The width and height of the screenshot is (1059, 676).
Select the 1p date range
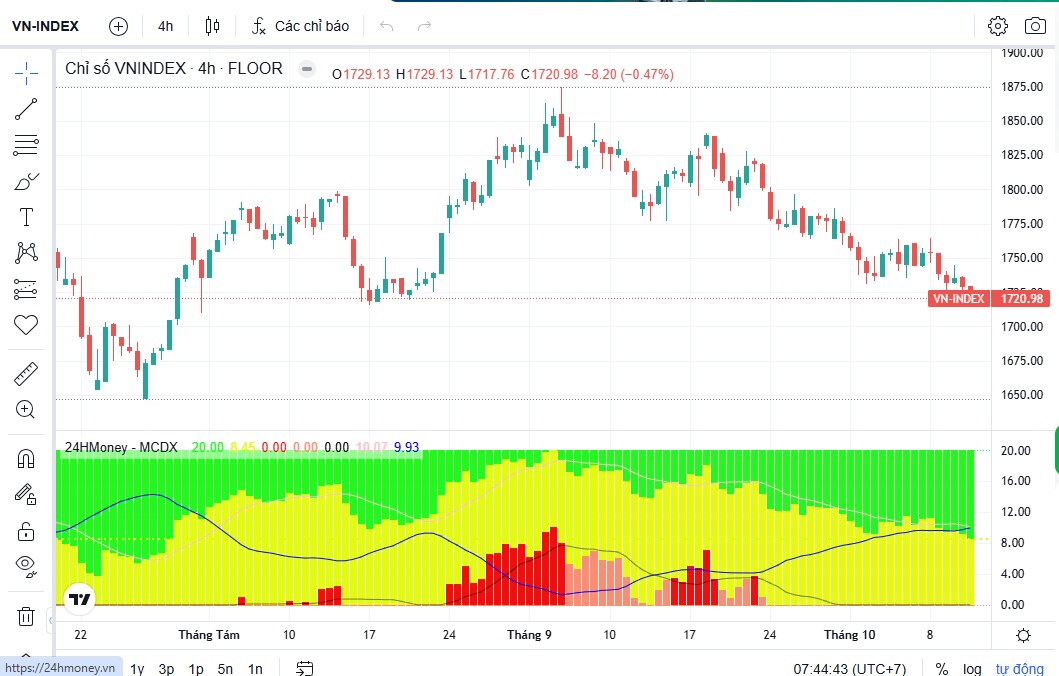click(x=196, y=669)
